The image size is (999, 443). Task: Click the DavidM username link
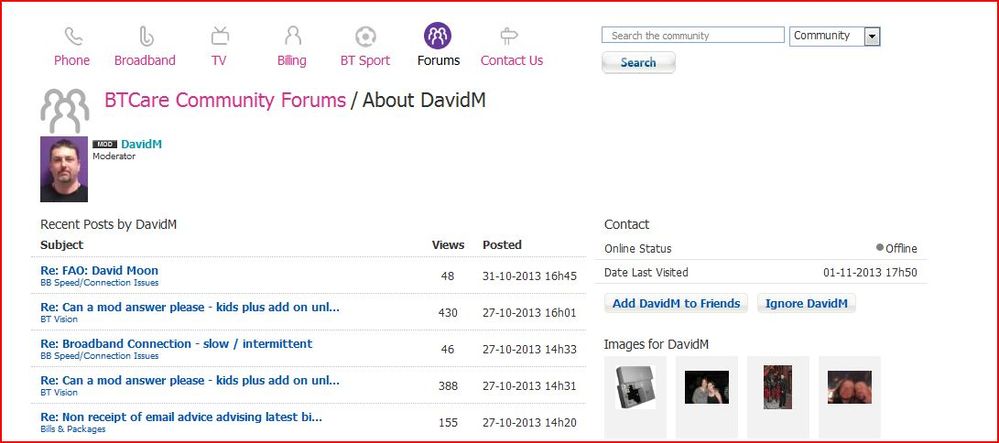point(141,144)
